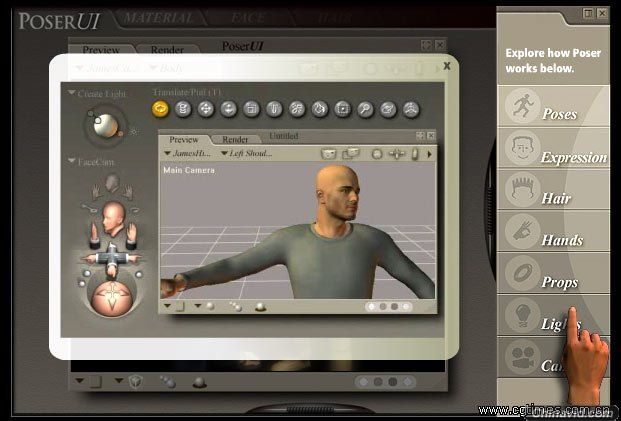Open the Props section in sidebar
The height and width of the screenshot is (421, 621).
coord(553,274)
